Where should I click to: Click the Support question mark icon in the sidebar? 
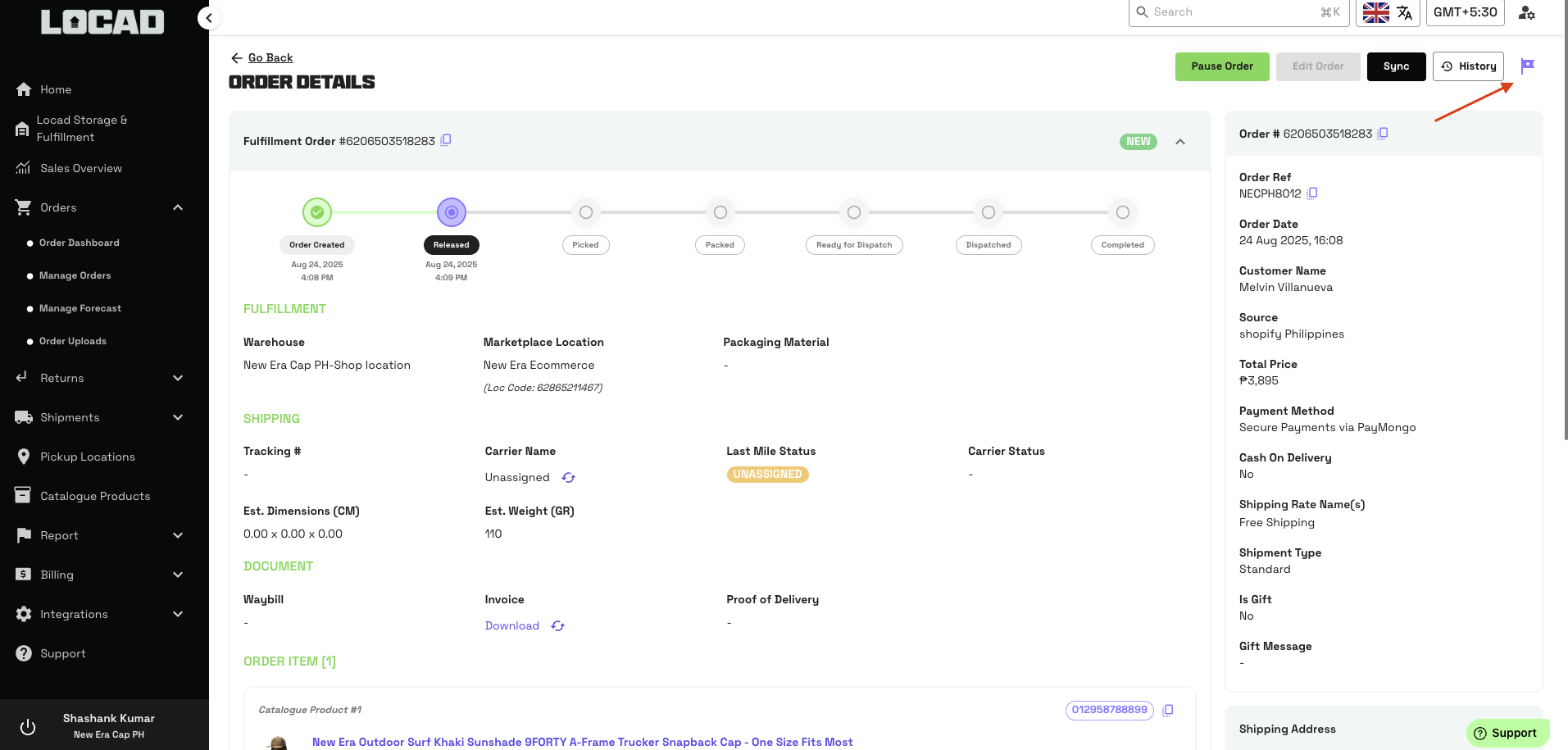(x=24, y=653)
